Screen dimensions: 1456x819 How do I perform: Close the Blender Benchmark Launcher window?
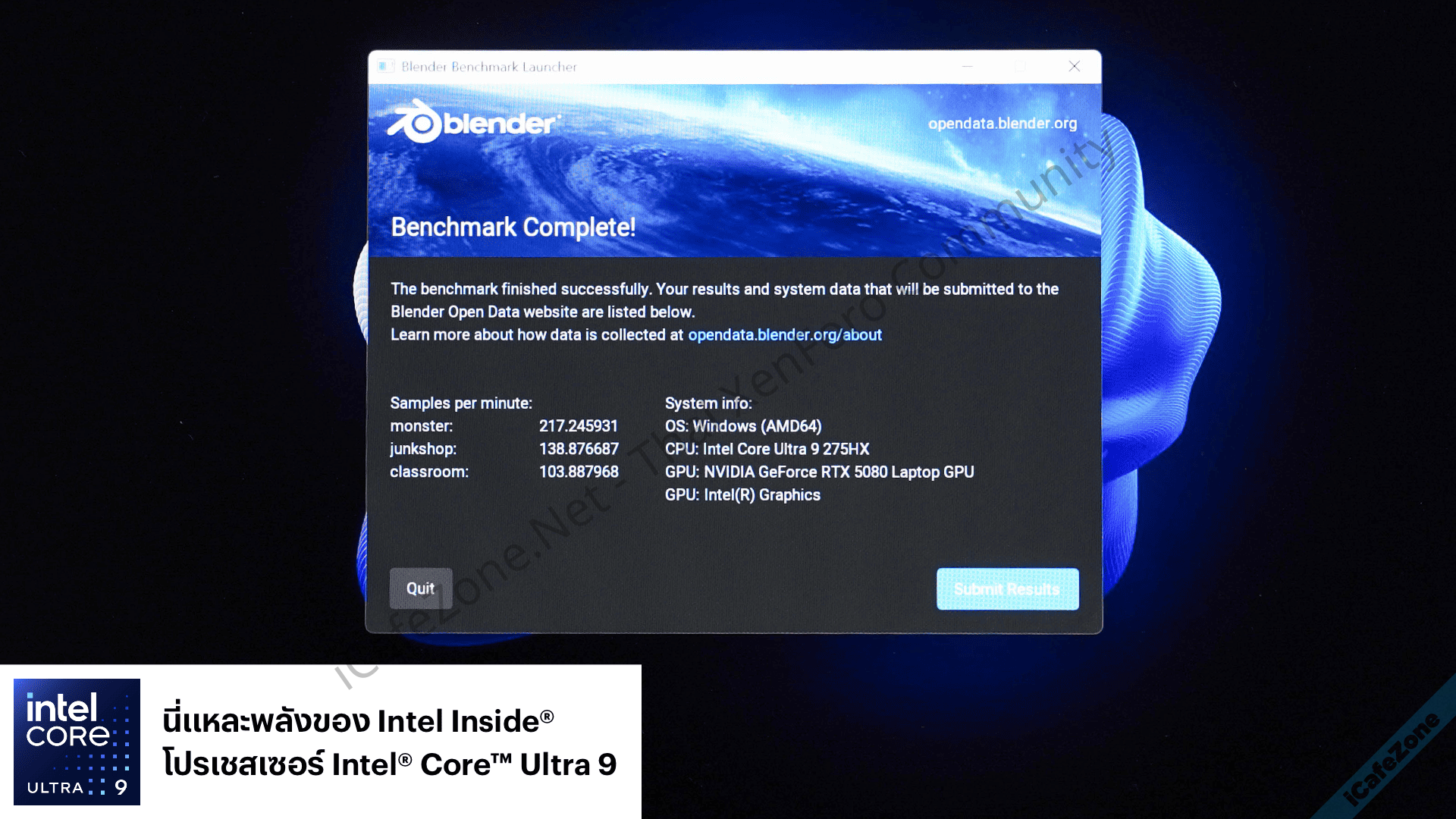point(1074,67)
